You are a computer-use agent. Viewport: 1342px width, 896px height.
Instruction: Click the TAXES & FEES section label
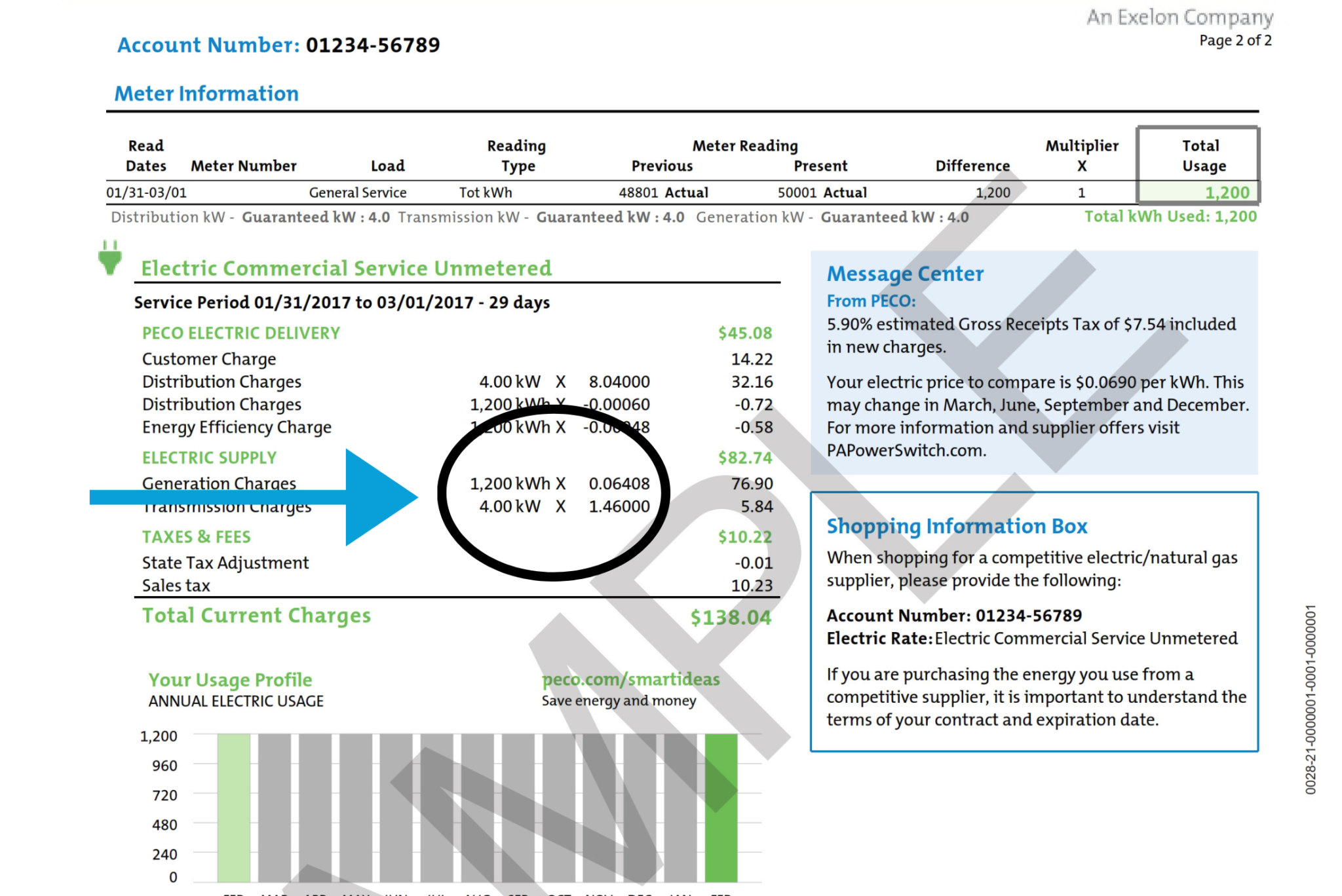pyautogui.click(x=196, y=537)
